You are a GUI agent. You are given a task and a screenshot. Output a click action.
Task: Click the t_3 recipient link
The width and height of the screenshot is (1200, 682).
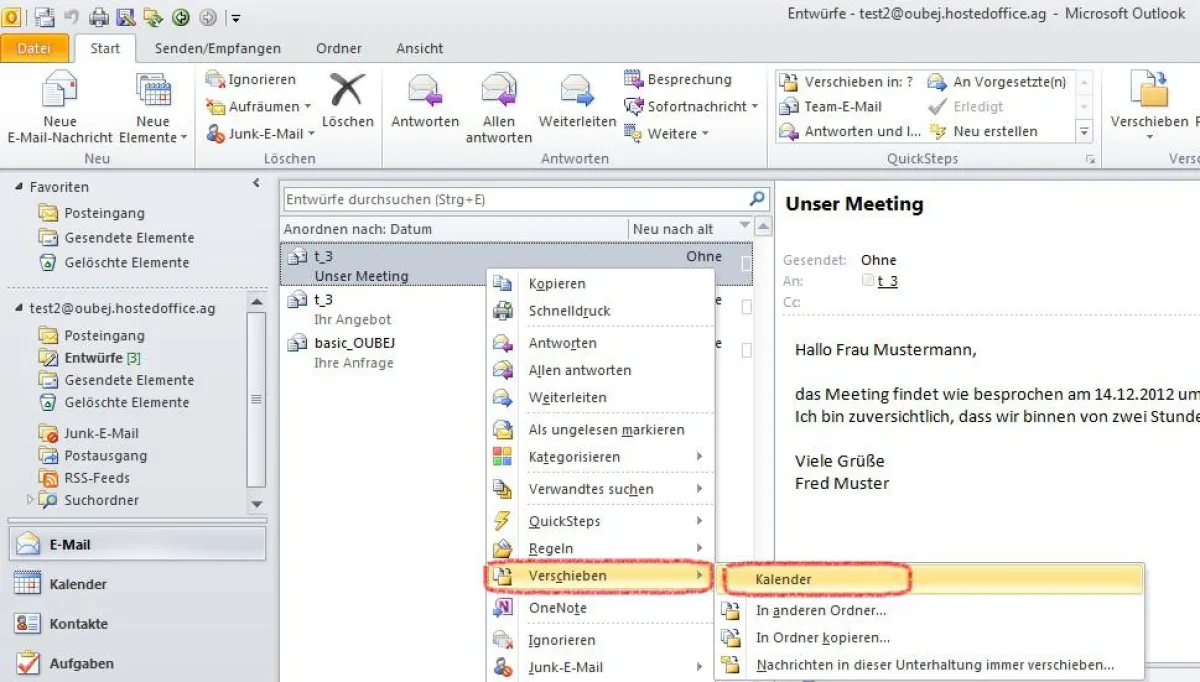pos(887,281)
